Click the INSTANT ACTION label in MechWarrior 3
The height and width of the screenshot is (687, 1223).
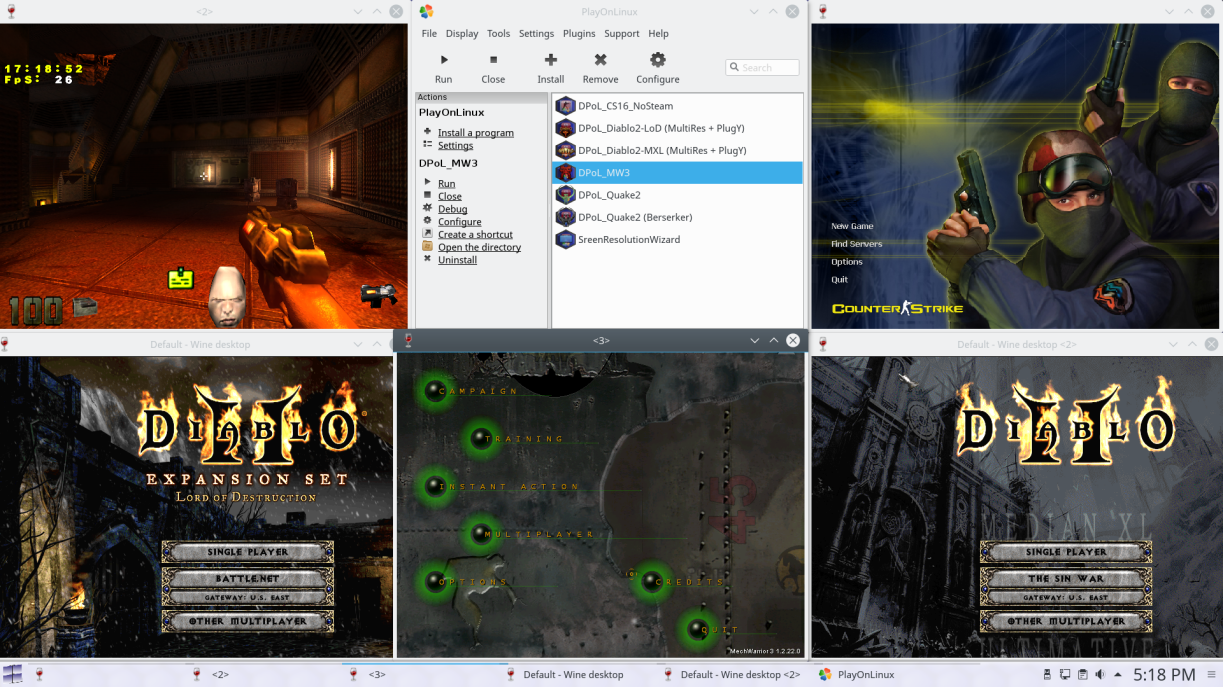[510, 486]
